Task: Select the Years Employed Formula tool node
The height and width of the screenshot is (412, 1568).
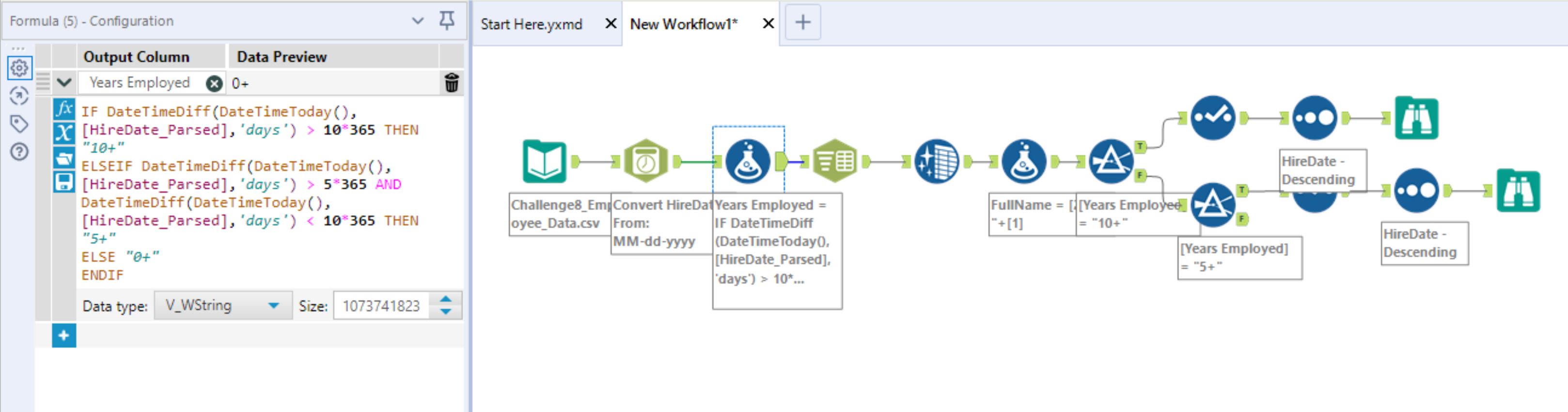Action: pos(748,162)
